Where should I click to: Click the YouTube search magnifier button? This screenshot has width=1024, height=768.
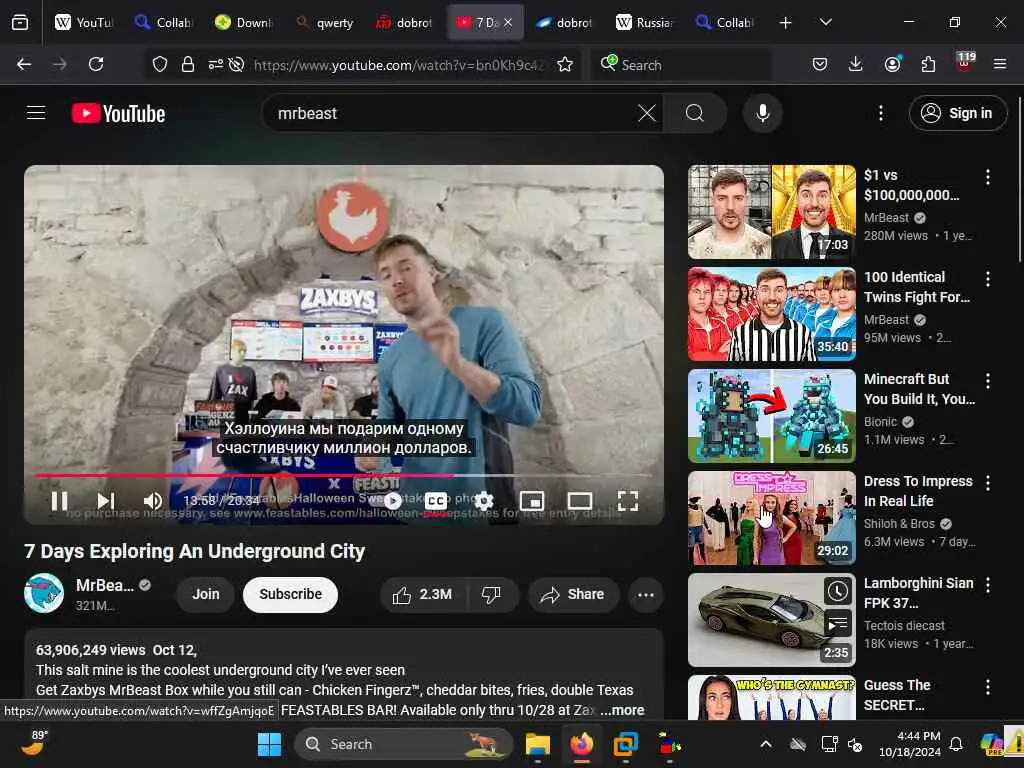click(695, 113)
